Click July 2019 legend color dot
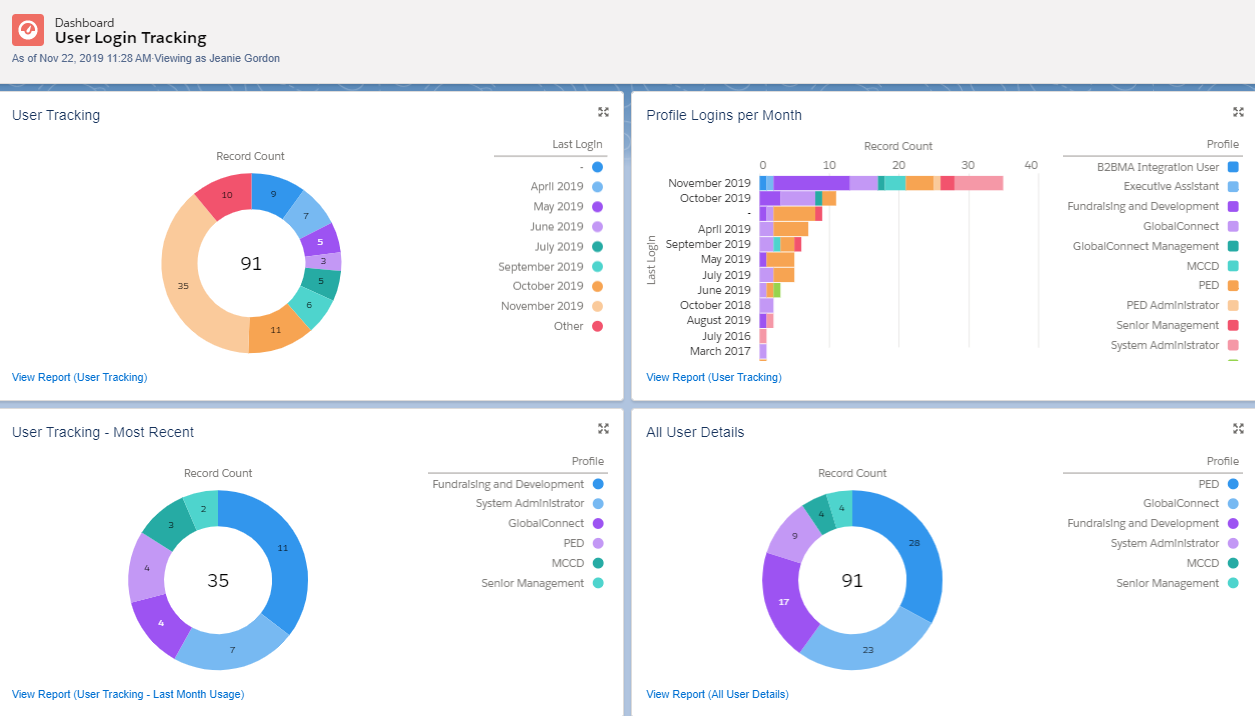Image resolution: width=1255 pixels, height=716 pixels. (x=598, y=247)
